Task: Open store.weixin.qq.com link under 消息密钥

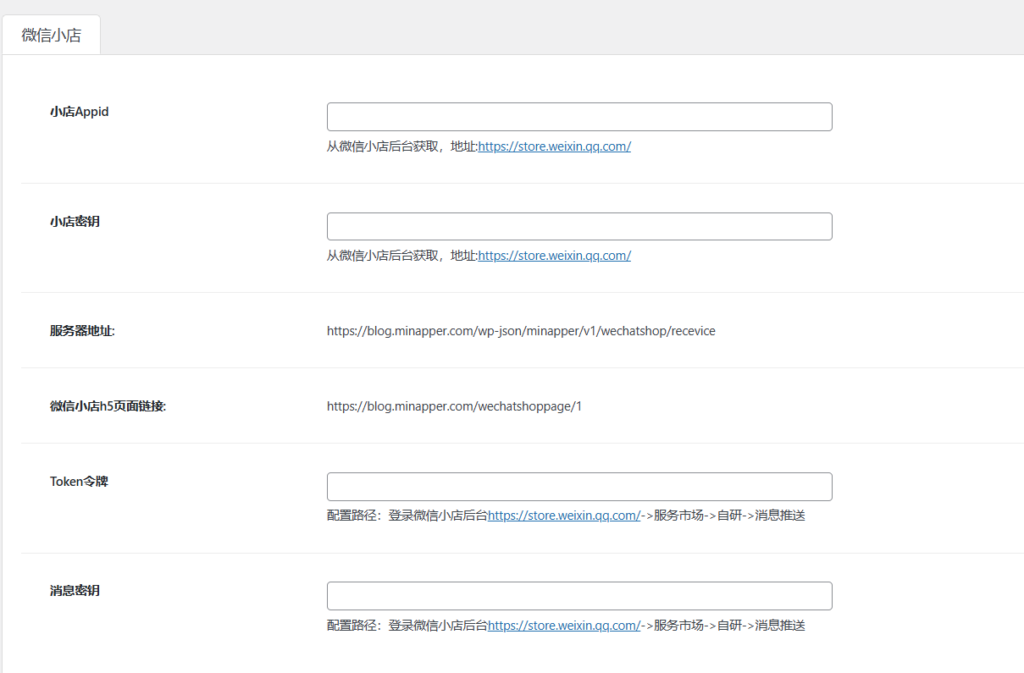Action: [564, 625]
